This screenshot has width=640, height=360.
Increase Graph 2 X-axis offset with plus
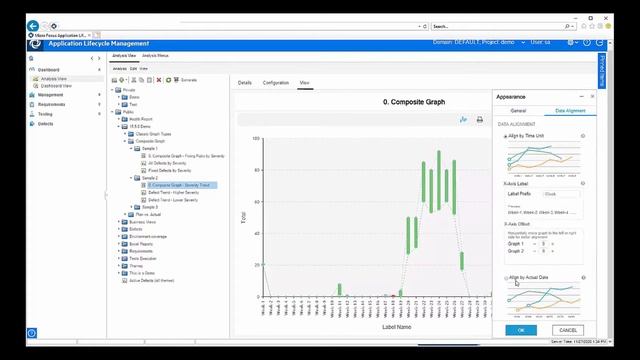[553, 251]
